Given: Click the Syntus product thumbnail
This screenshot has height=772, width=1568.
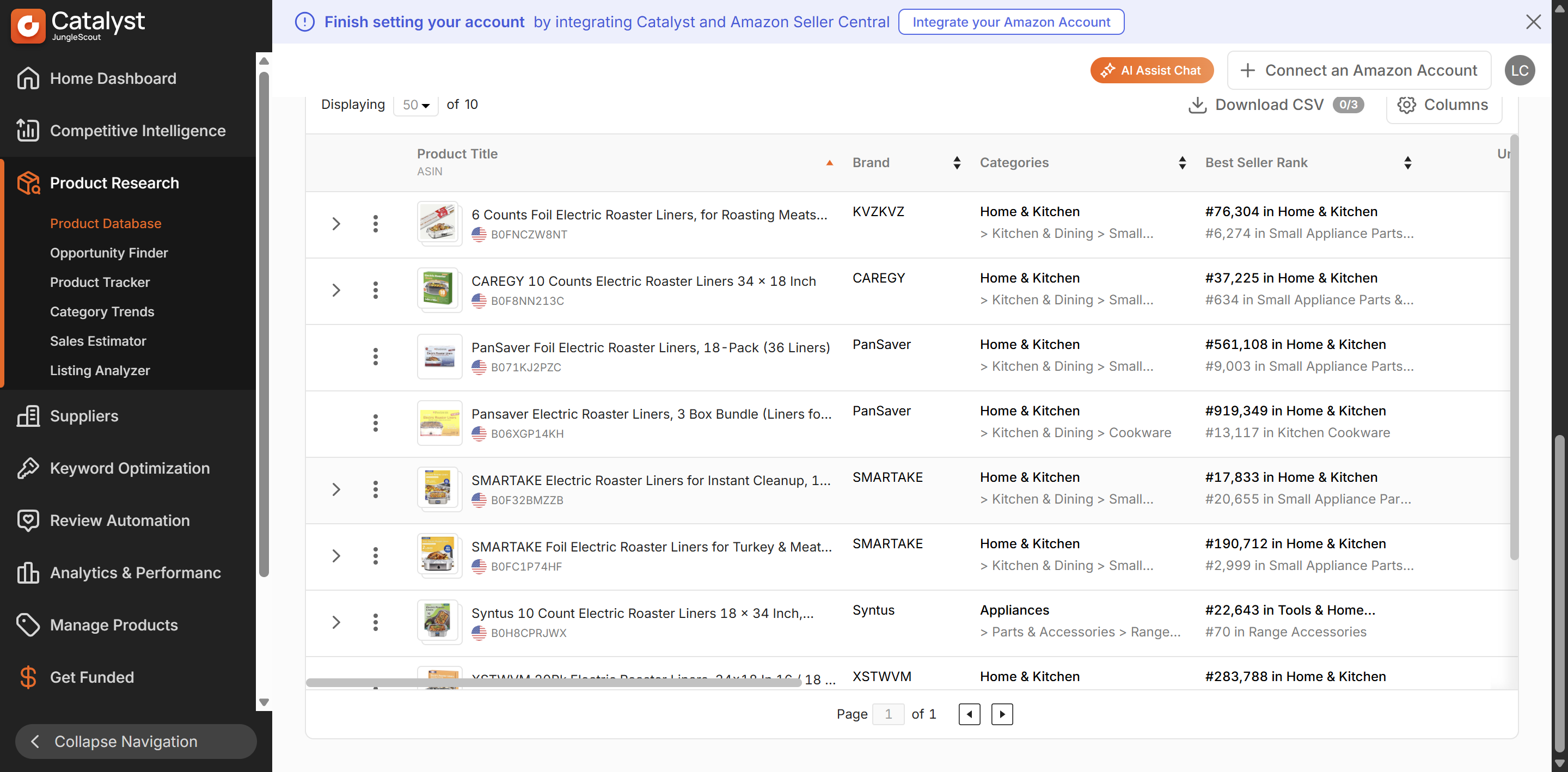Looking at the screenshot, I should click(x=439, y=622).
